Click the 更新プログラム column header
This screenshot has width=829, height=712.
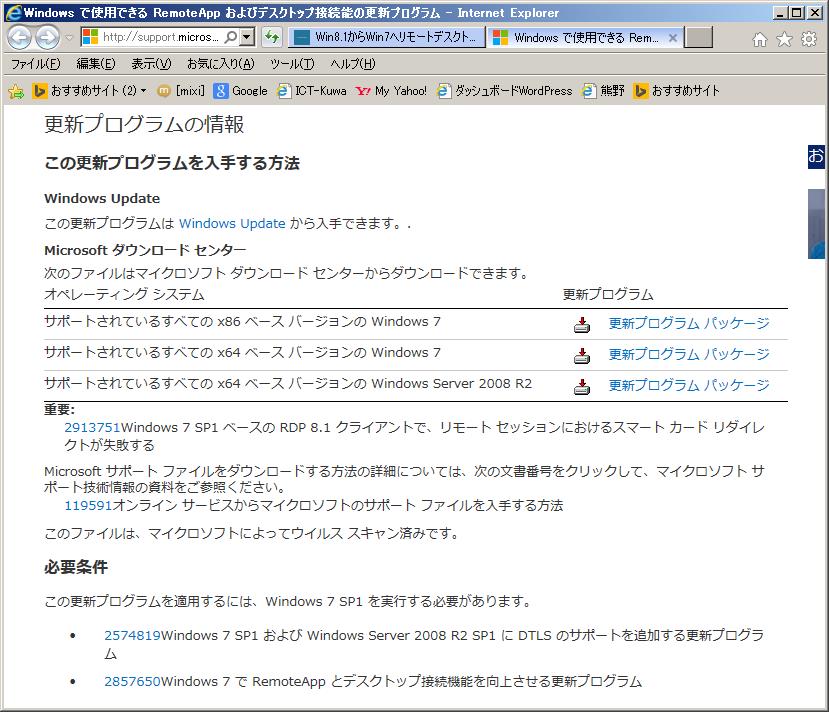coord(608,294)
